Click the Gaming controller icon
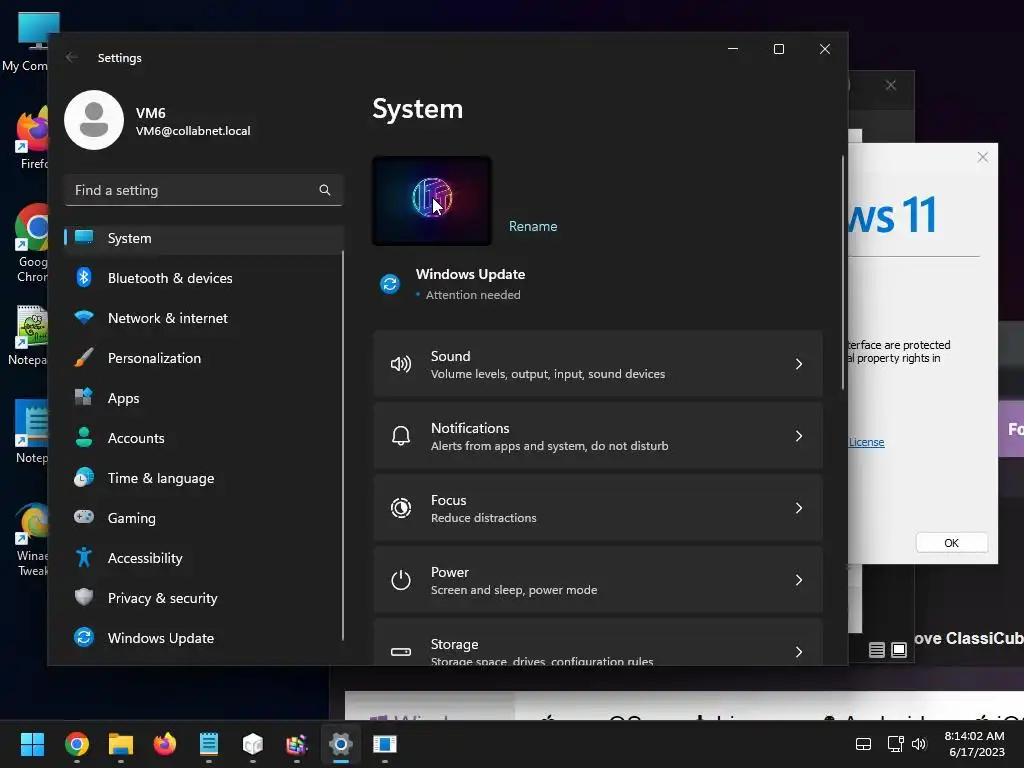The width and height of the screenshot is (1024, 768). point(84,517)
